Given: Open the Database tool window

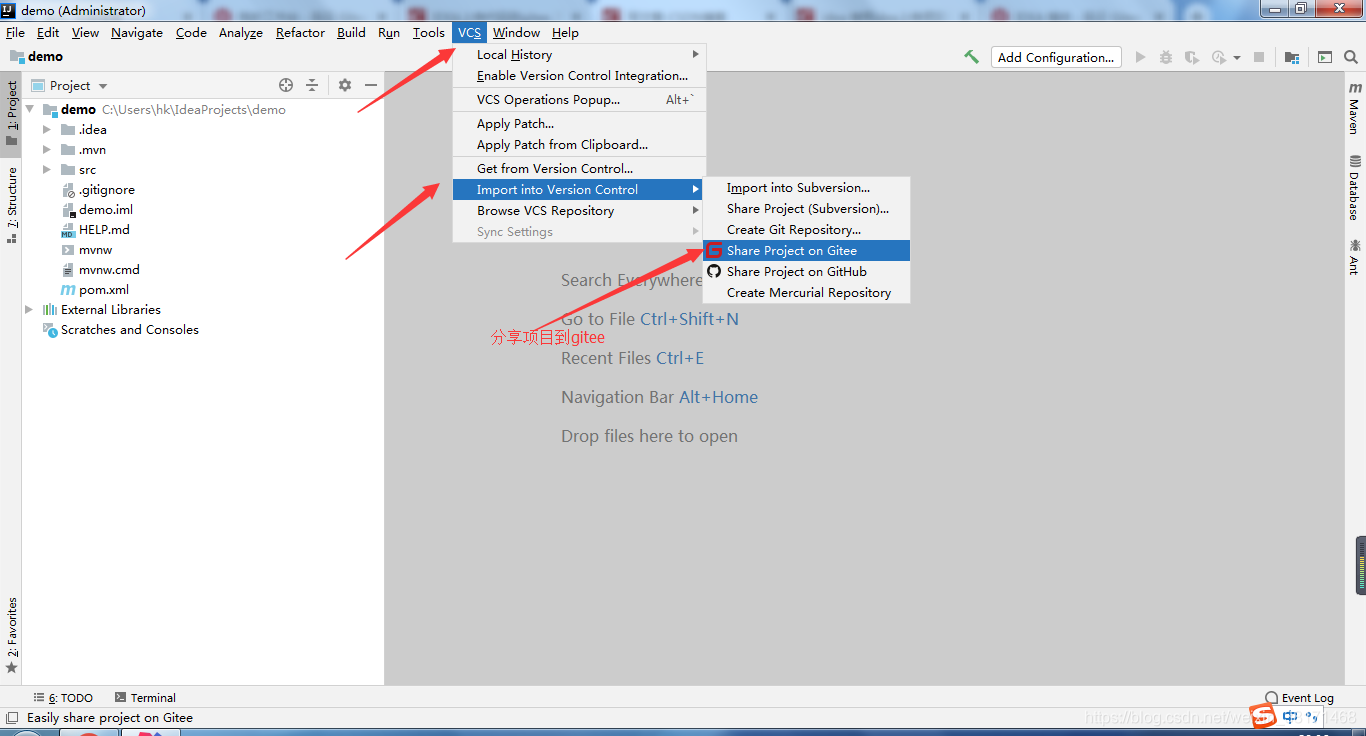Looking at the screenshot, I should tap(1354, 187).
